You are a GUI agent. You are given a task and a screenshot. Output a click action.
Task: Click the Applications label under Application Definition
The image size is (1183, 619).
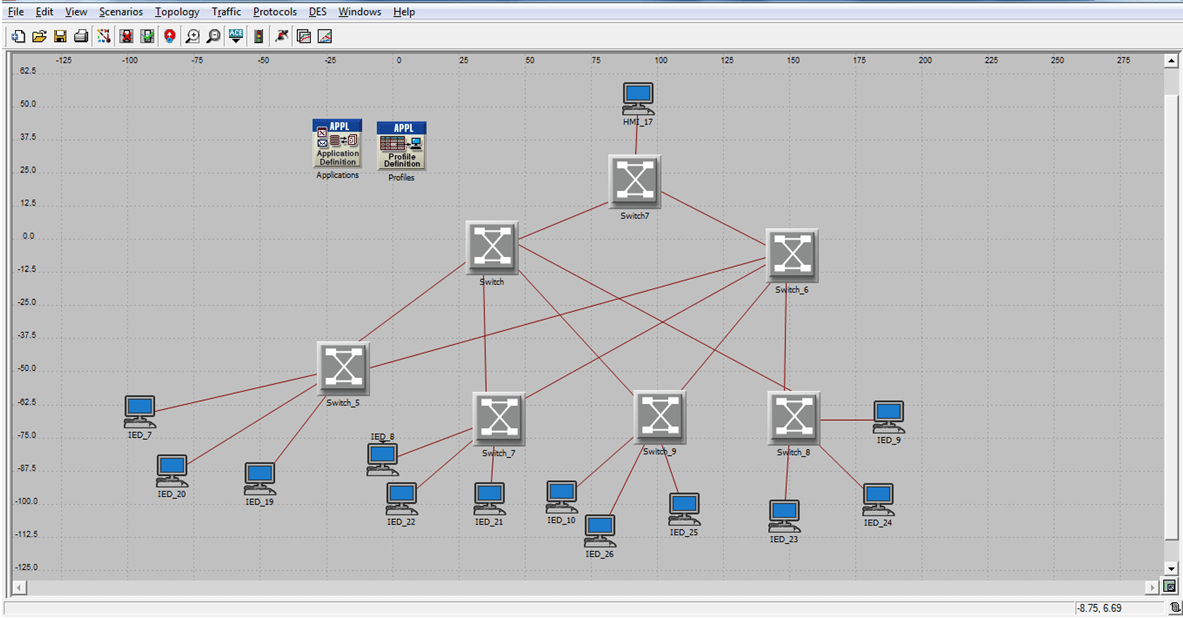click(x=337, y=175)
